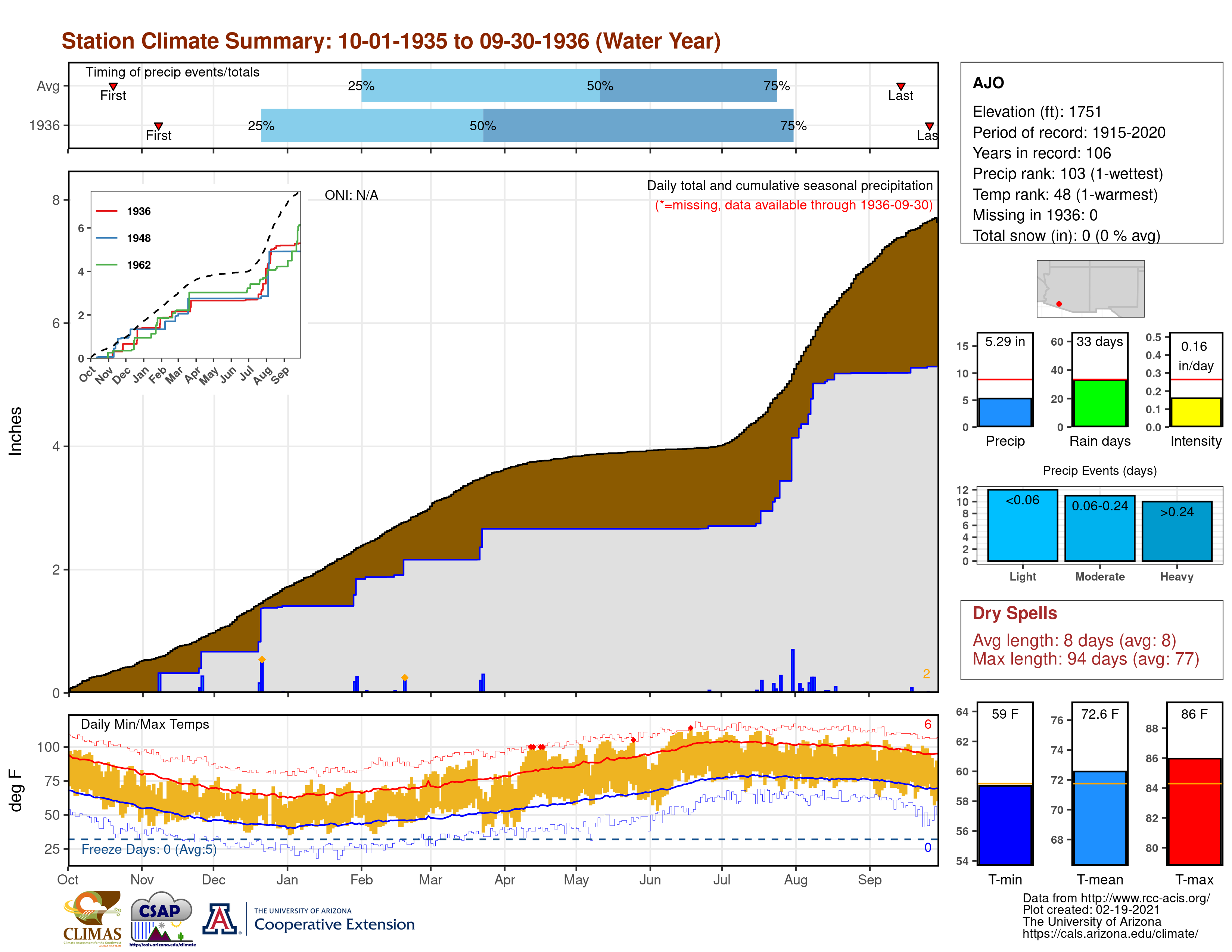Click the CLIMAS logo
Image resolution: width=1232 pixels, height=952 pixels.
(93, 918)
